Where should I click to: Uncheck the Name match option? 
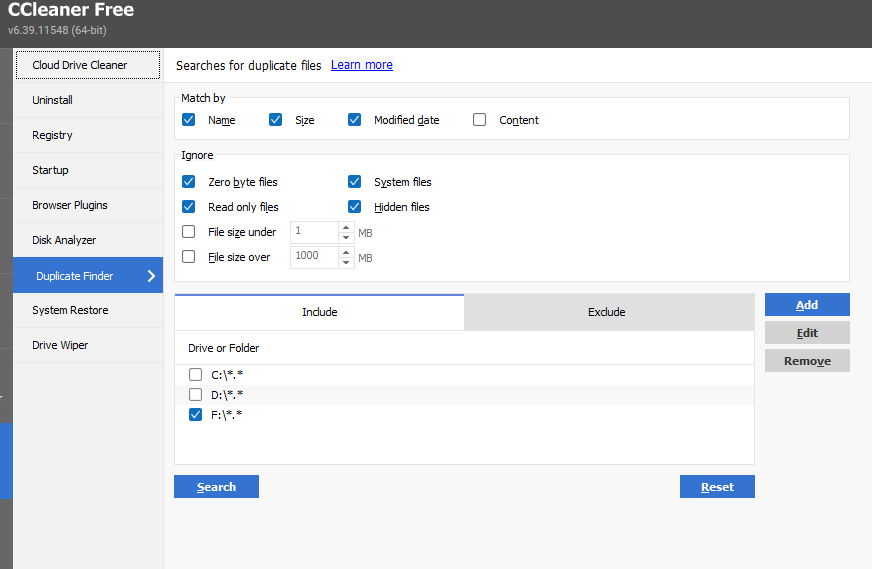(189, 120)
